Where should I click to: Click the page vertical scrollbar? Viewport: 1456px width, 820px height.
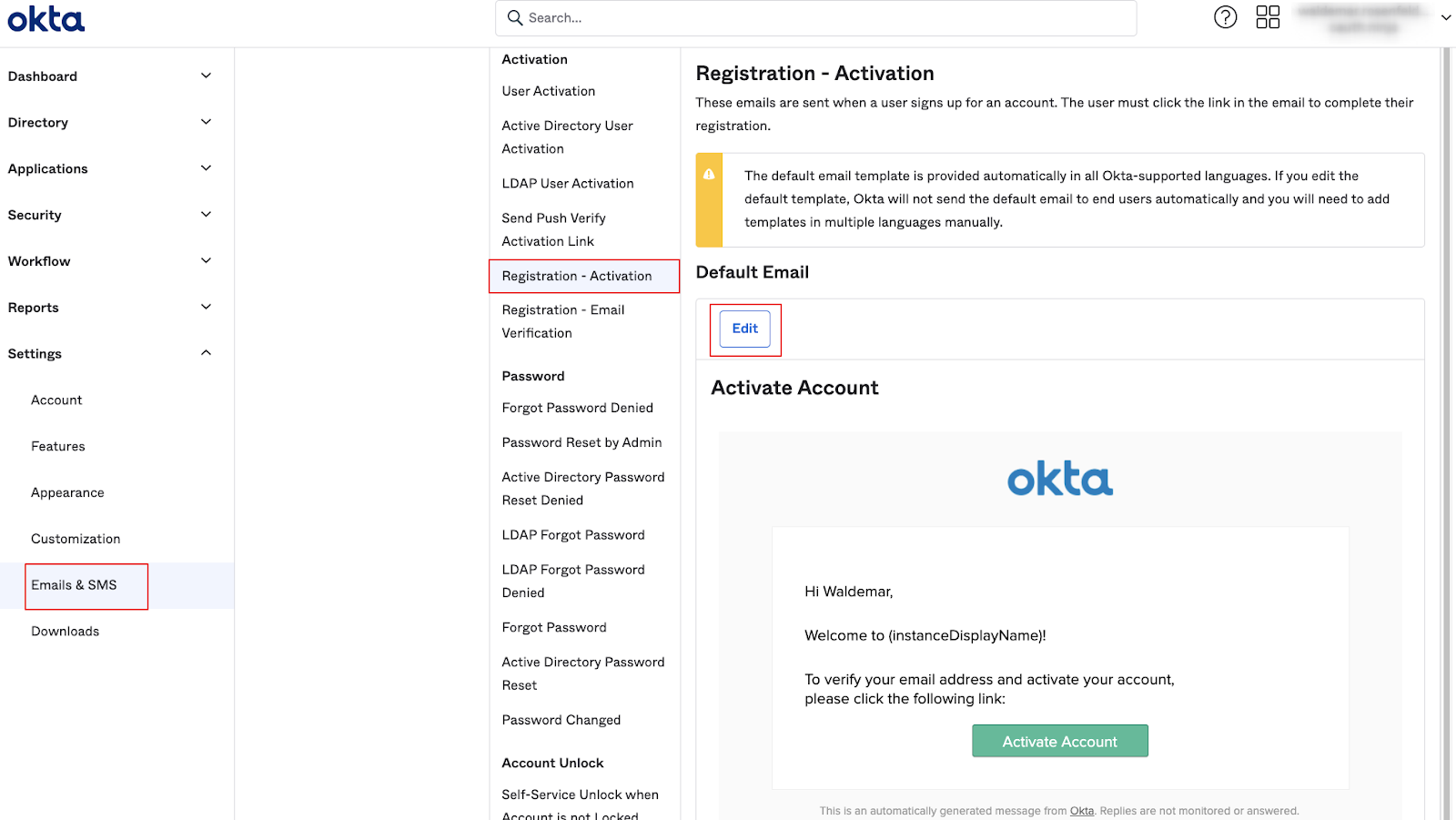tap(1447, 433)
